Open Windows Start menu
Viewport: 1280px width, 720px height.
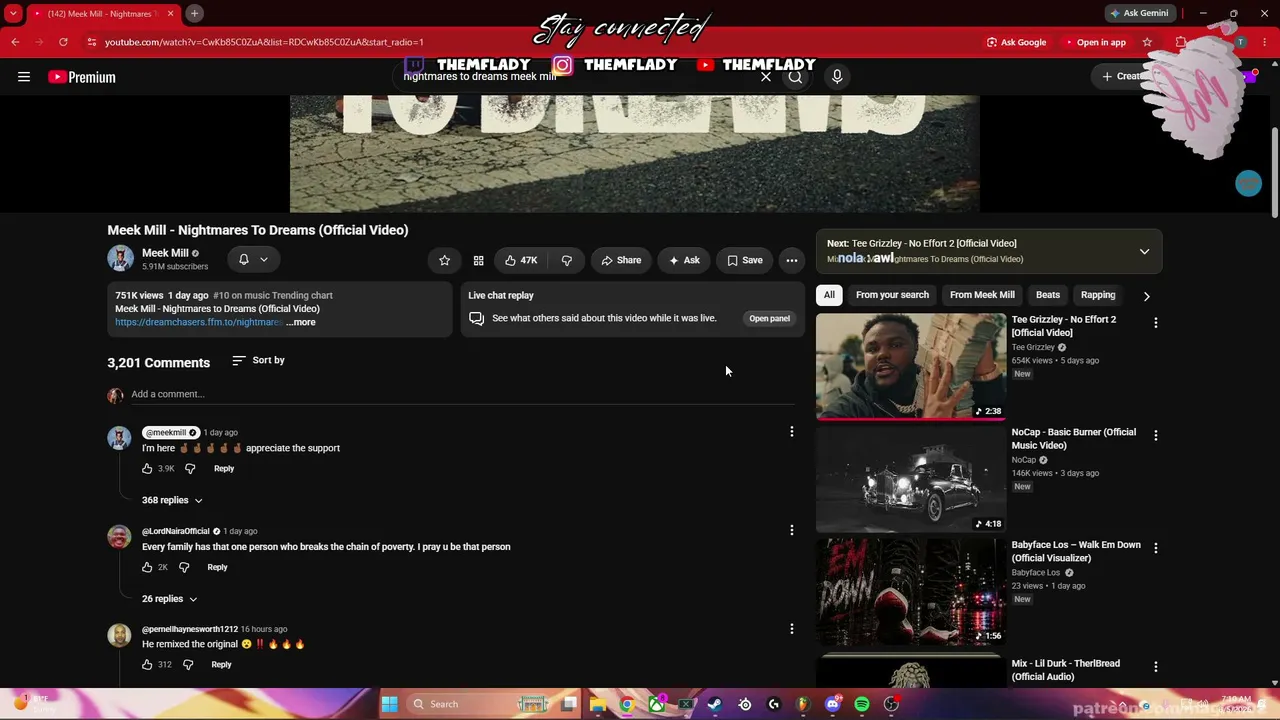389,704
